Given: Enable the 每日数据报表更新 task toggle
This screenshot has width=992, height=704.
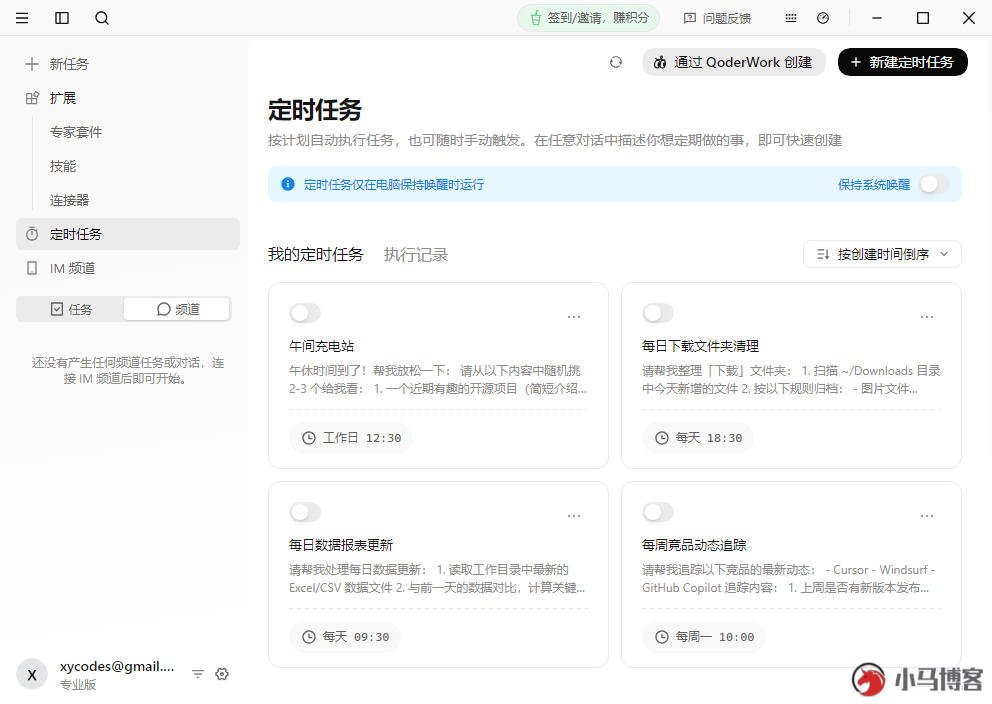Looking at the screenshot, I should click(x=305, y=512).
